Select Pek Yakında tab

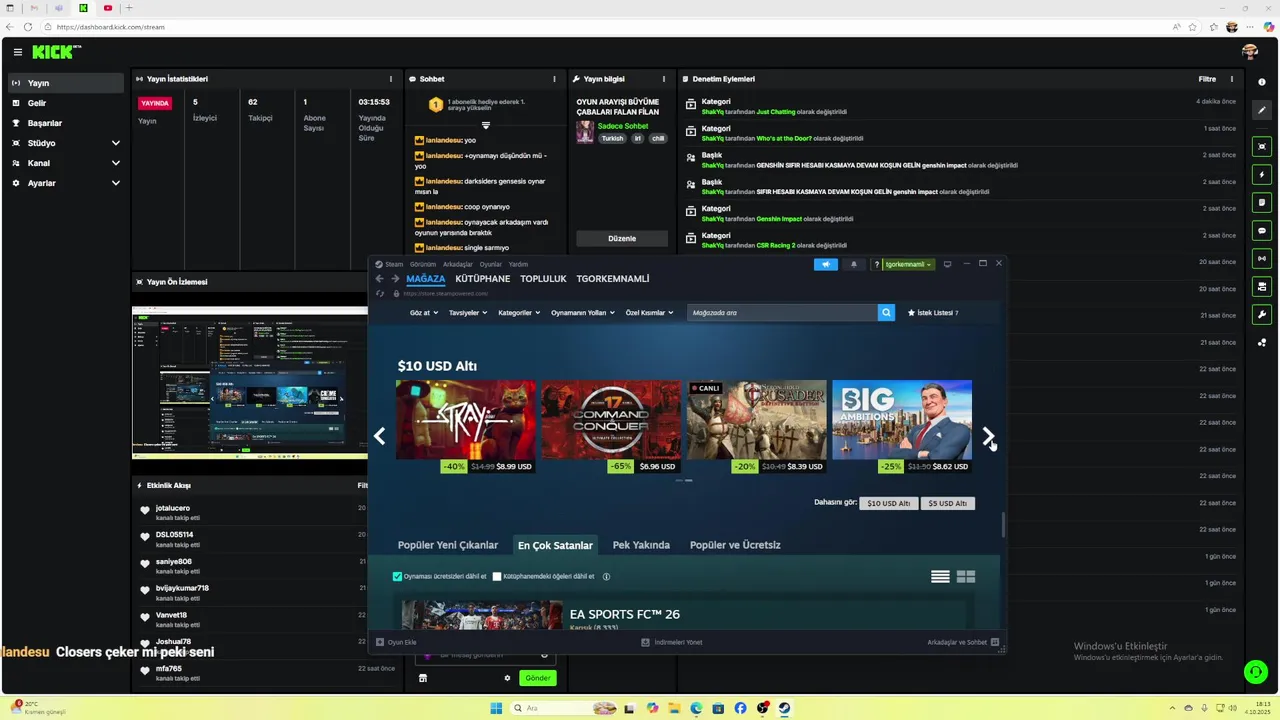641,545
